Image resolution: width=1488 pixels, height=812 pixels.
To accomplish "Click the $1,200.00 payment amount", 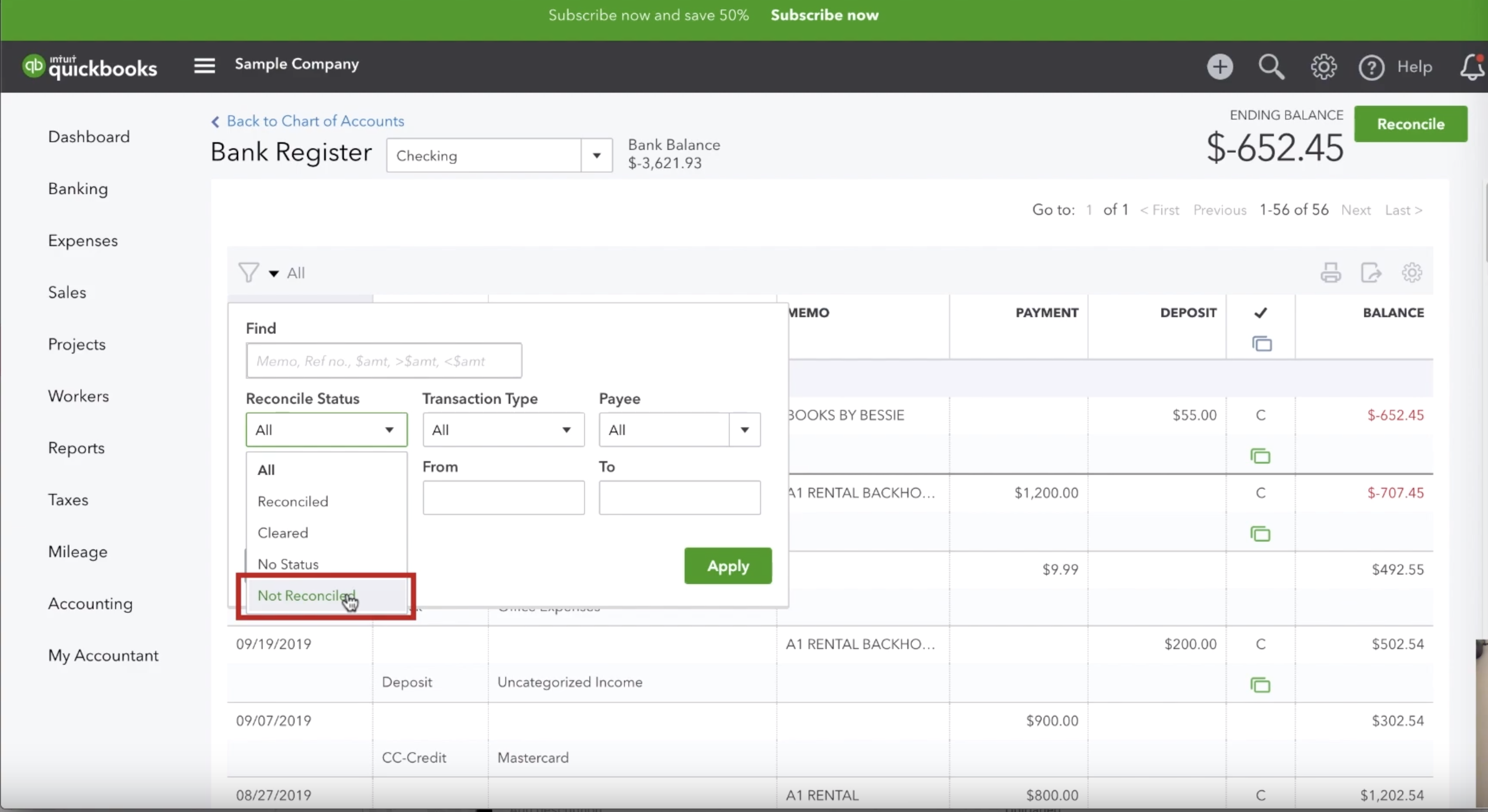I will pyautogui.click(x=1046, y=493).
